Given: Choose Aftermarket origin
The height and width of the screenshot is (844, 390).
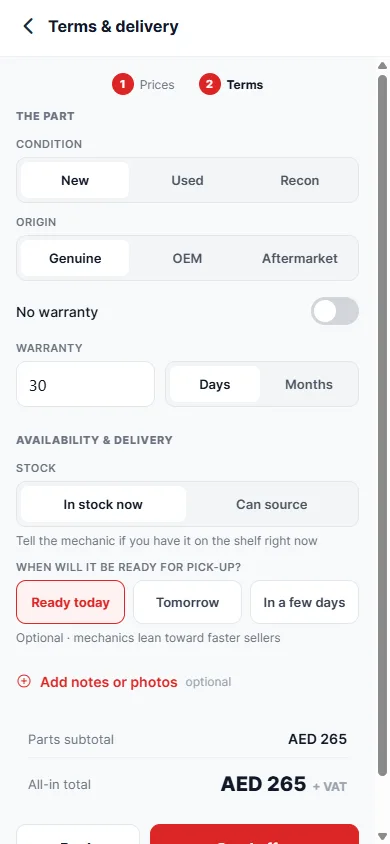Looking at the screenshot, I should [x=300, y=258].
